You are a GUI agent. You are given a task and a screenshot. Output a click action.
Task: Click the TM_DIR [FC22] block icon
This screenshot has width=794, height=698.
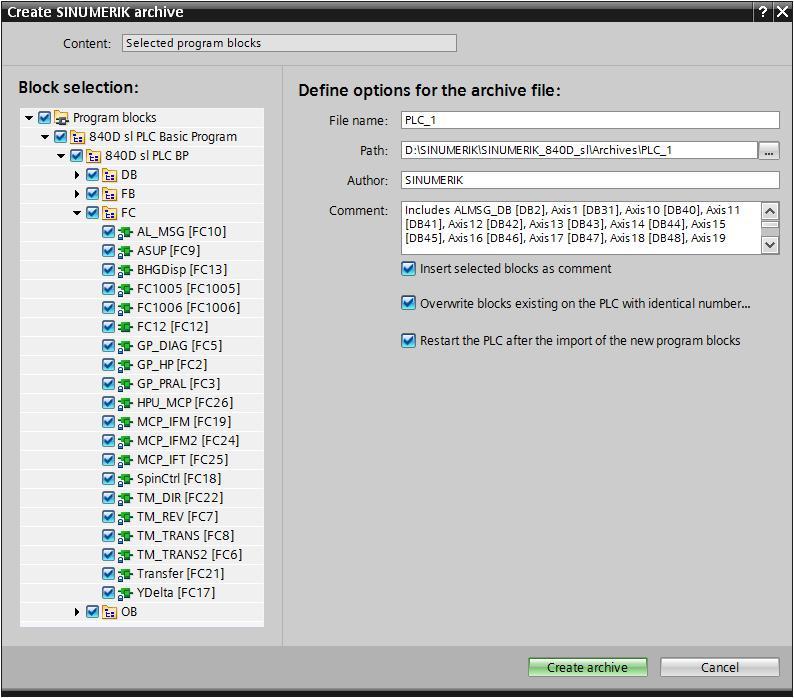coord(125,498)
